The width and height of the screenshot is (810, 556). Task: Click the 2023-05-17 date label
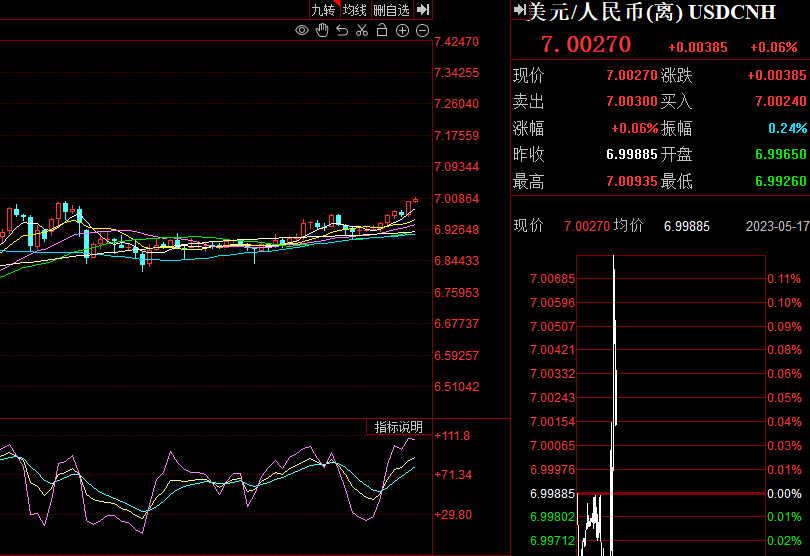tap(777, 226)
